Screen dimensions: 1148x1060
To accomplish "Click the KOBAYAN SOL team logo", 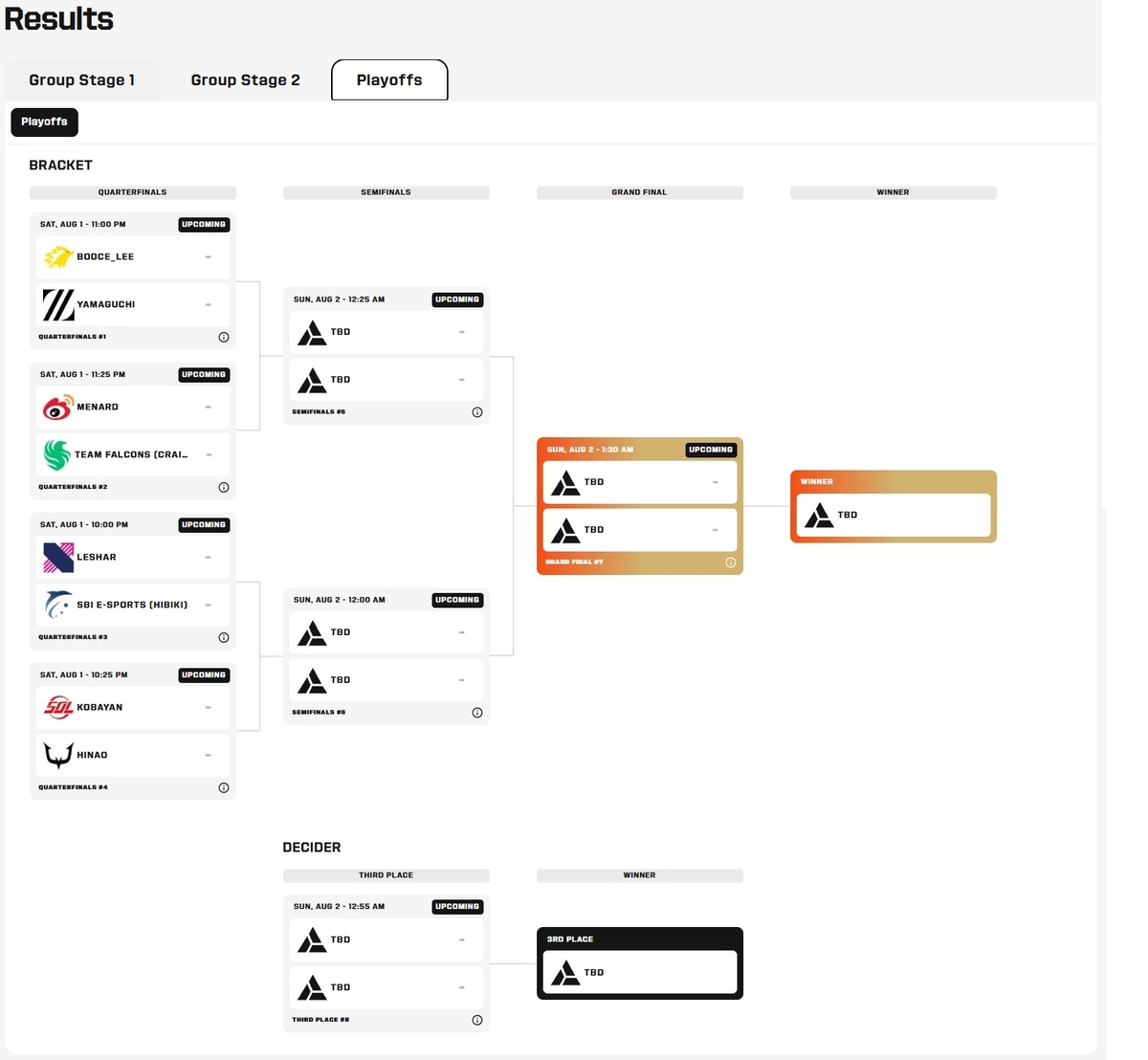I will tap(58, 707).
